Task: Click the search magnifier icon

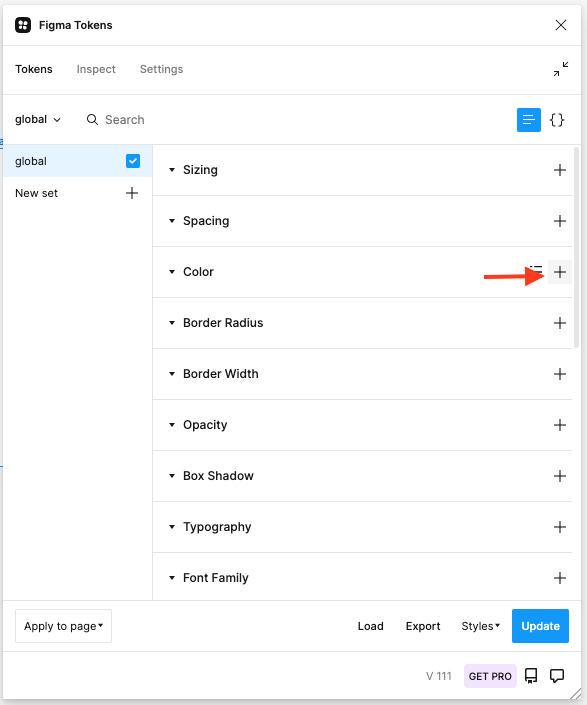Action: 92,120
